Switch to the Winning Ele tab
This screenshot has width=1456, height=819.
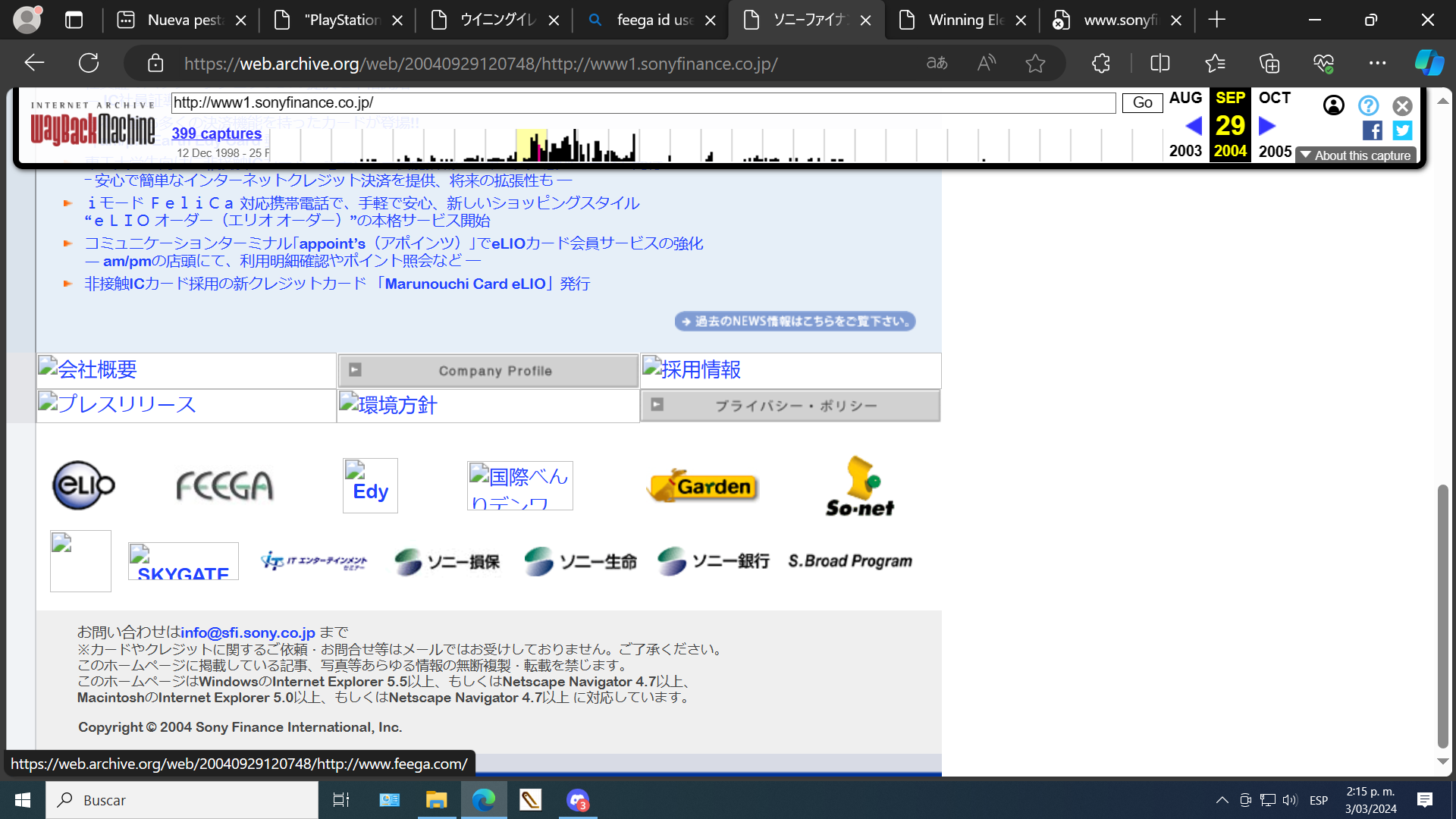(x=963, y=20)
